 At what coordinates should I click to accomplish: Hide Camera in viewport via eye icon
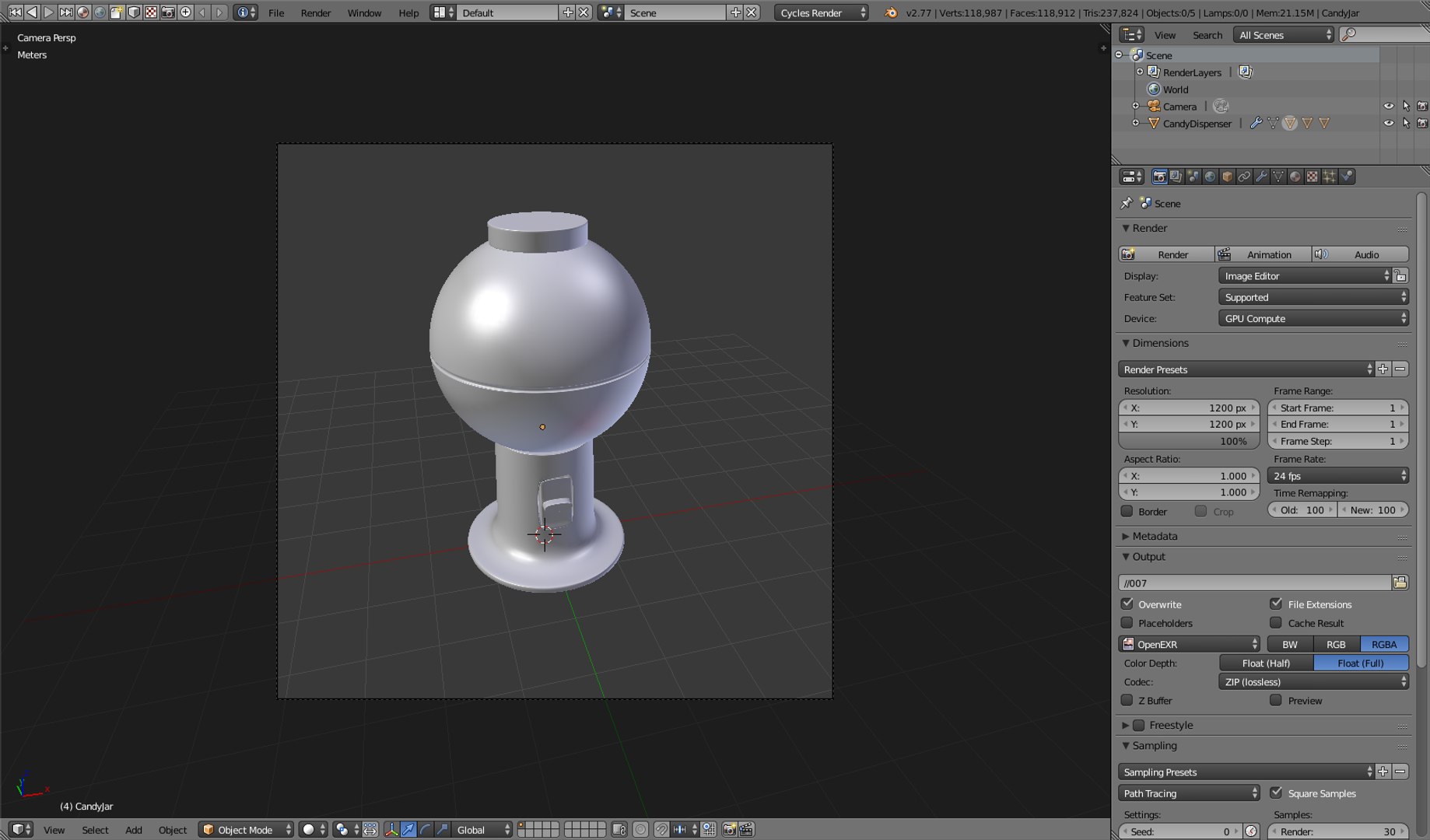pos(1389,106)
